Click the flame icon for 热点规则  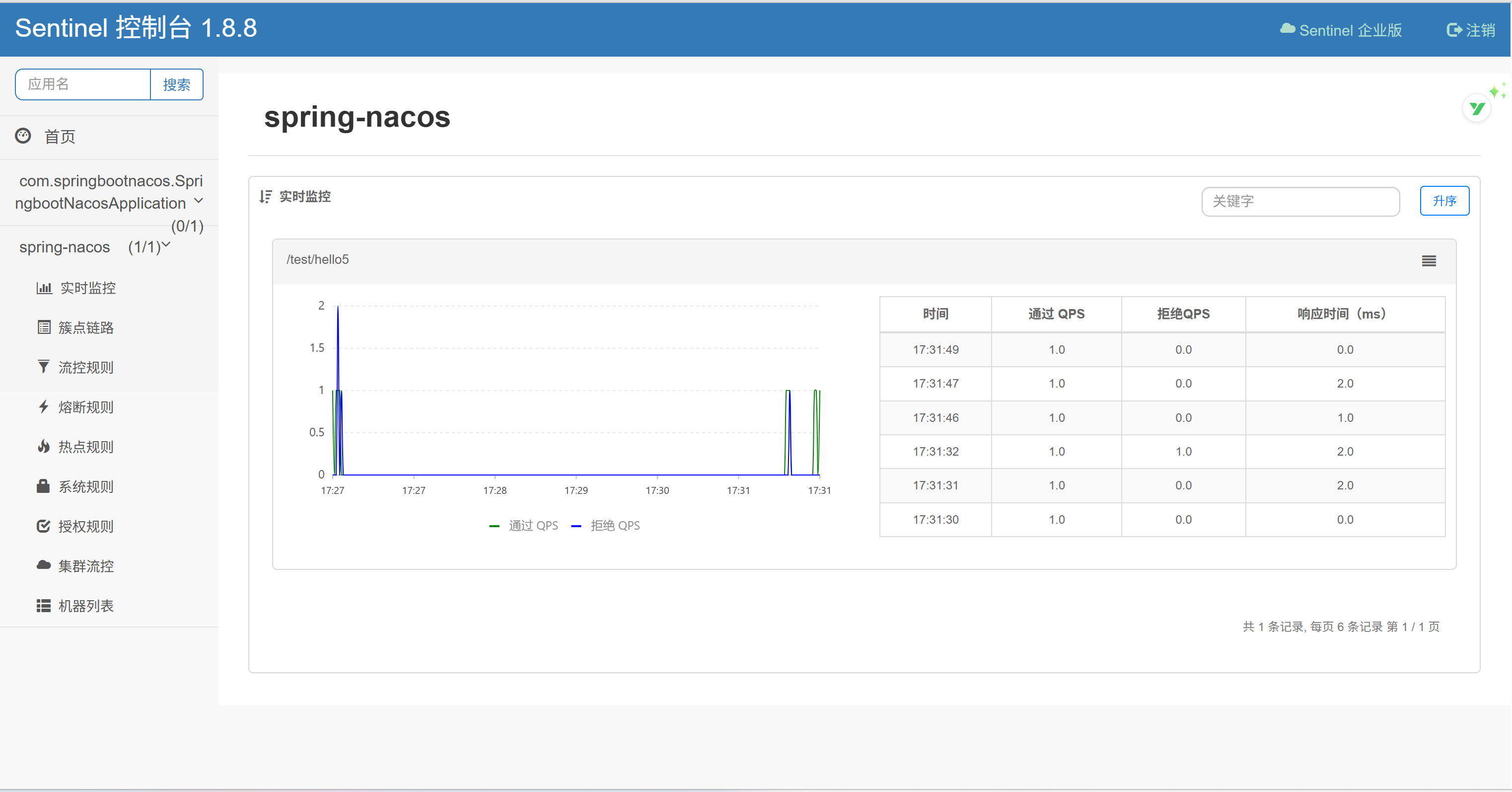point(43,447)
